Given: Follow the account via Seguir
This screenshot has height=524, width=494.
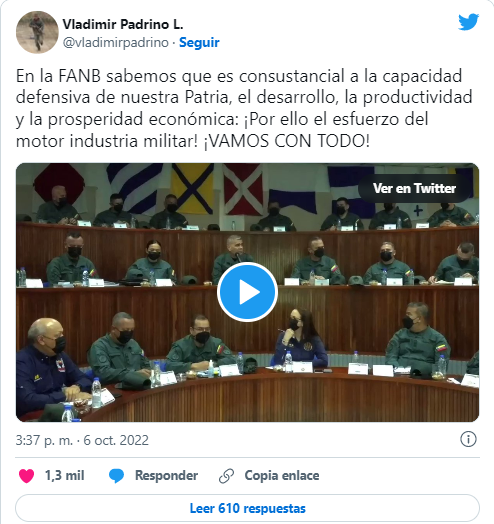Looking at the screenshot, I should pyautogui.click(x=199, y=42).
